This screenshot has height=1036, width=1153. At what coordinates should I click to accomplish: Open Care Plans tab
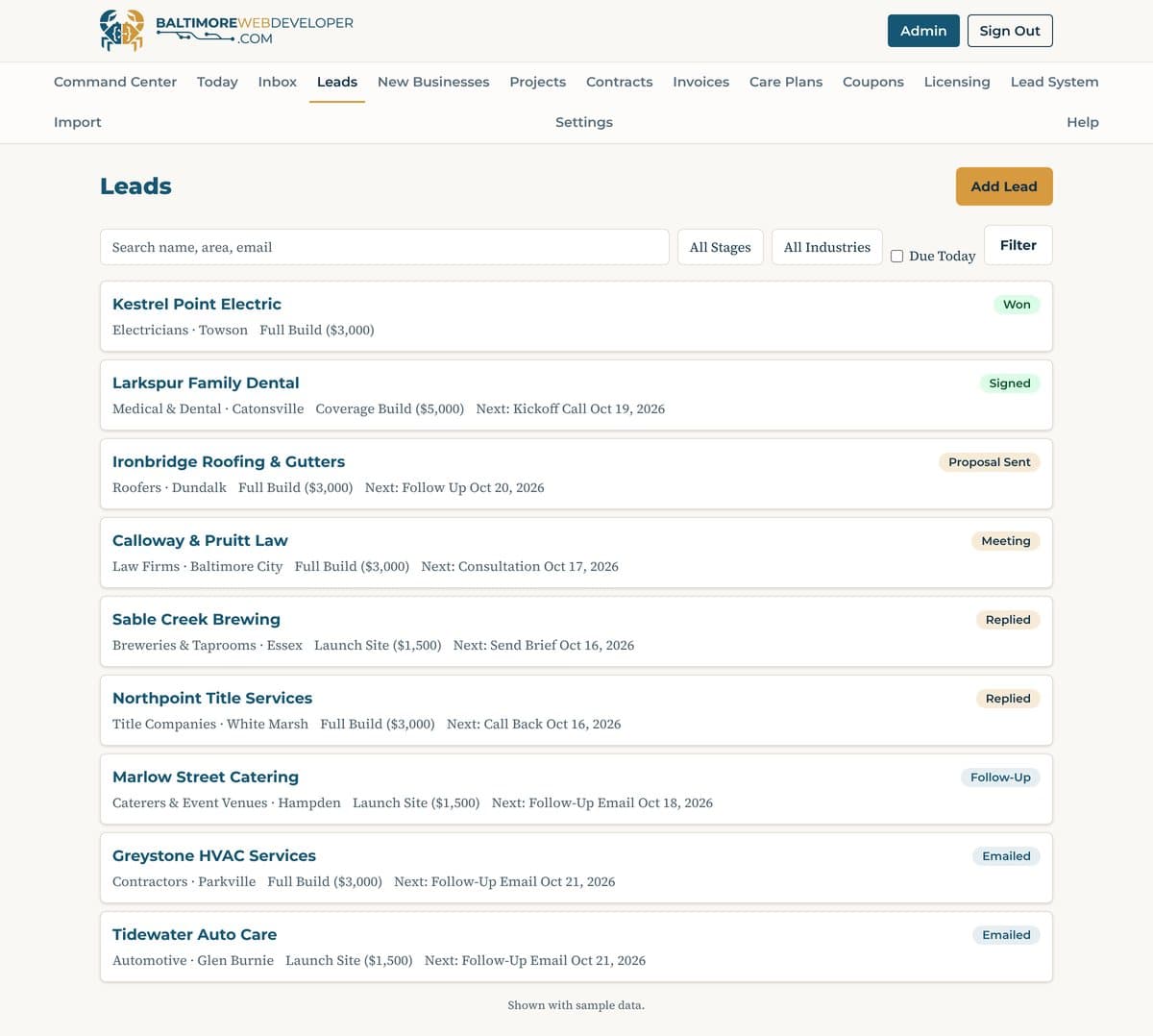click(x=786, y=82)
